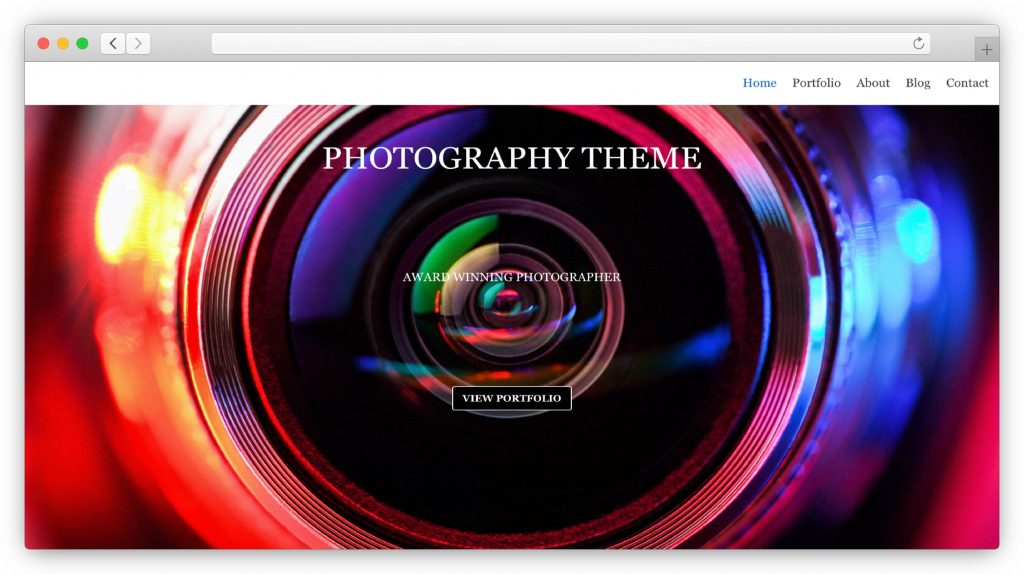The height and width of the screenshot is (574, 1024).
Task: Open the Blog nav link
Action: click(x=918, y=83)
